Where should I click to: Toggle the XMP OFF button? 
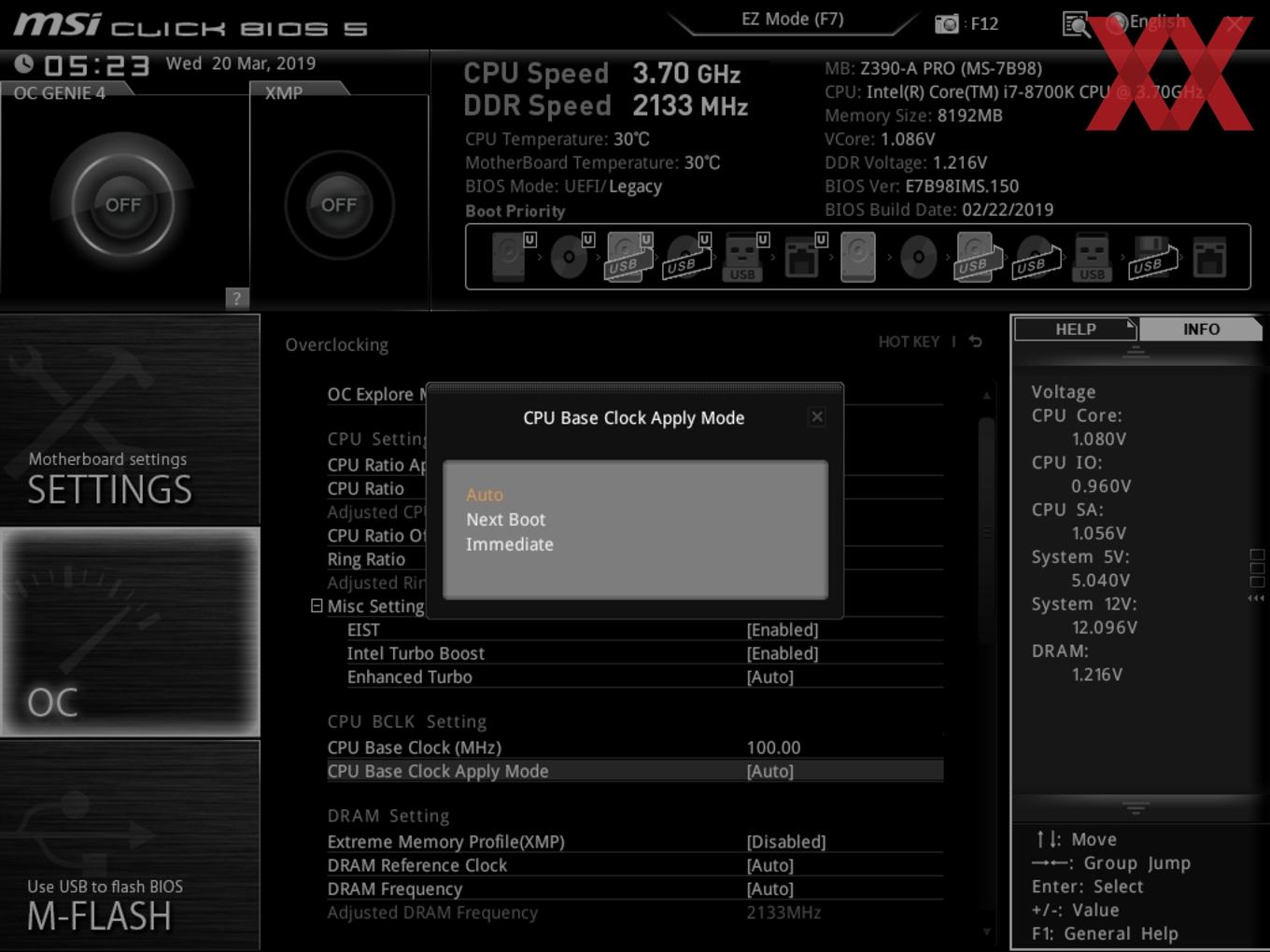click(339, 204)
